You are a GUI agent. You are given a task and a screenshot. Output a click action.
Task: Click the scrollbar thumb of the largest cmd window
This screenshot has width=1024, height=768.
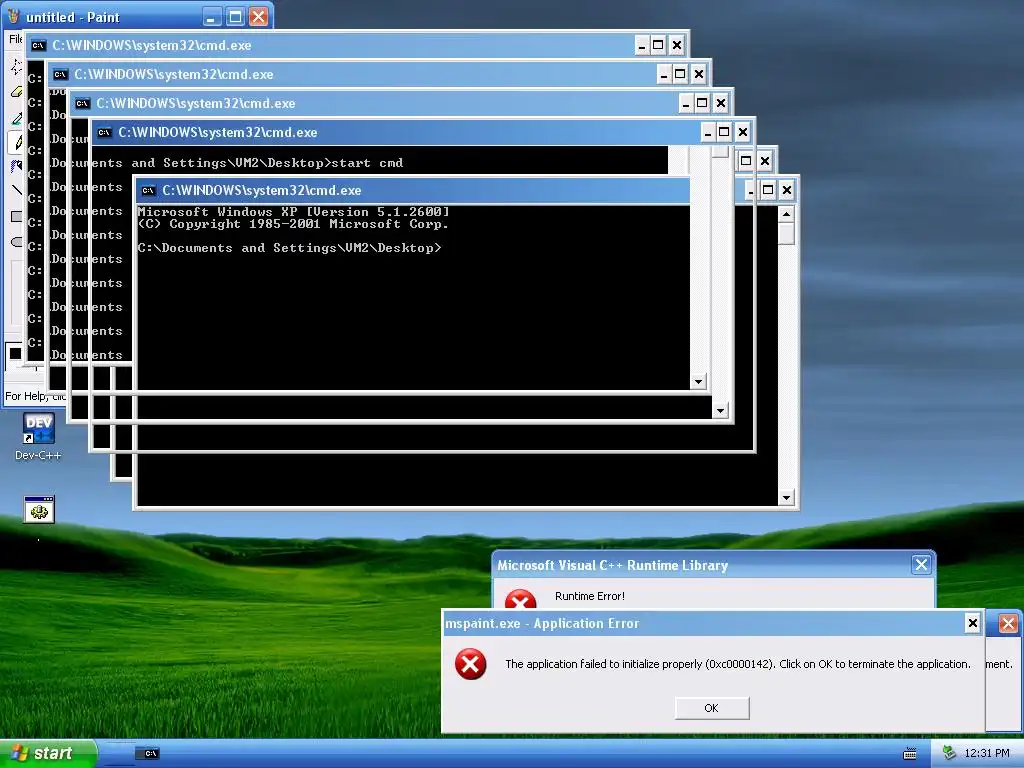point(786,234)
